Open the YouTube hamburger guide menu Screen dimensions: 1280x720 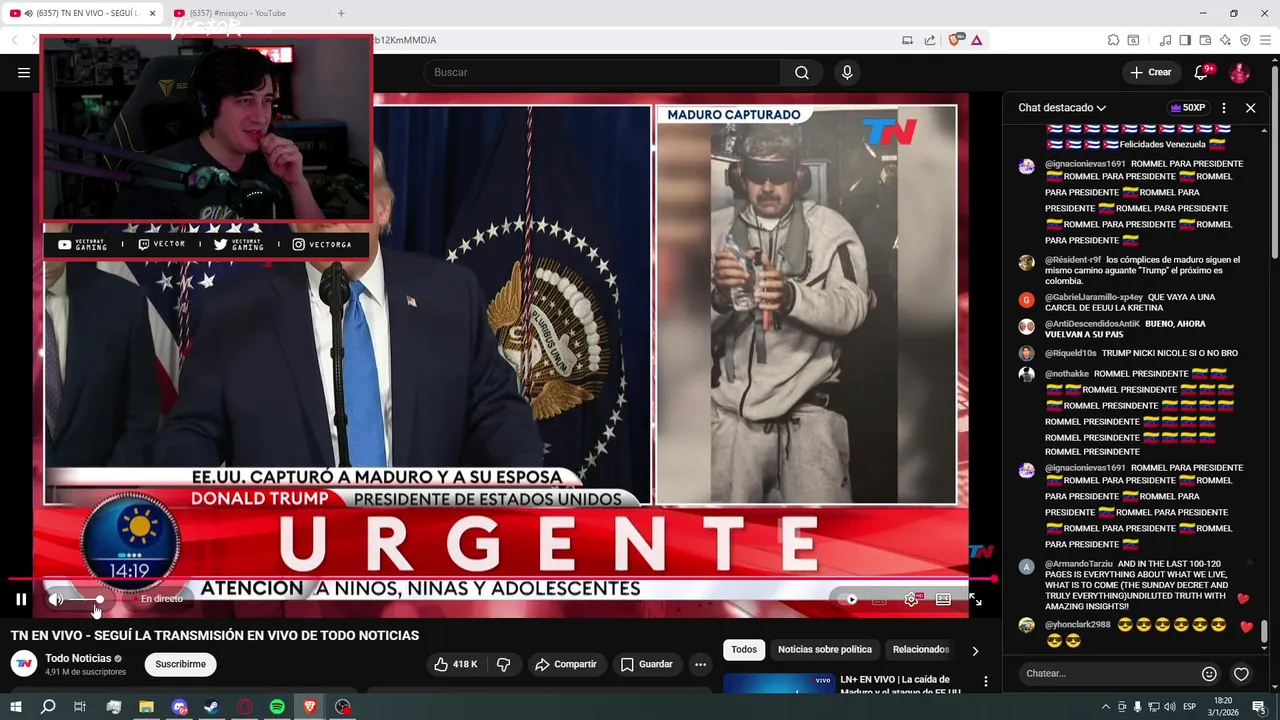tap(24, 72)
